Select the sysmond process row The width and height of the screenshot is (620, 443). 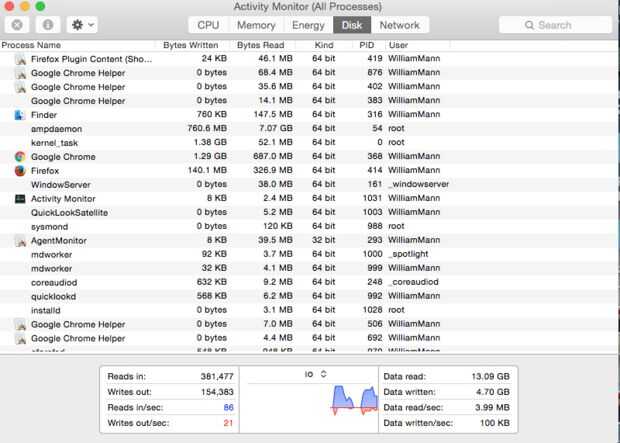308,227
